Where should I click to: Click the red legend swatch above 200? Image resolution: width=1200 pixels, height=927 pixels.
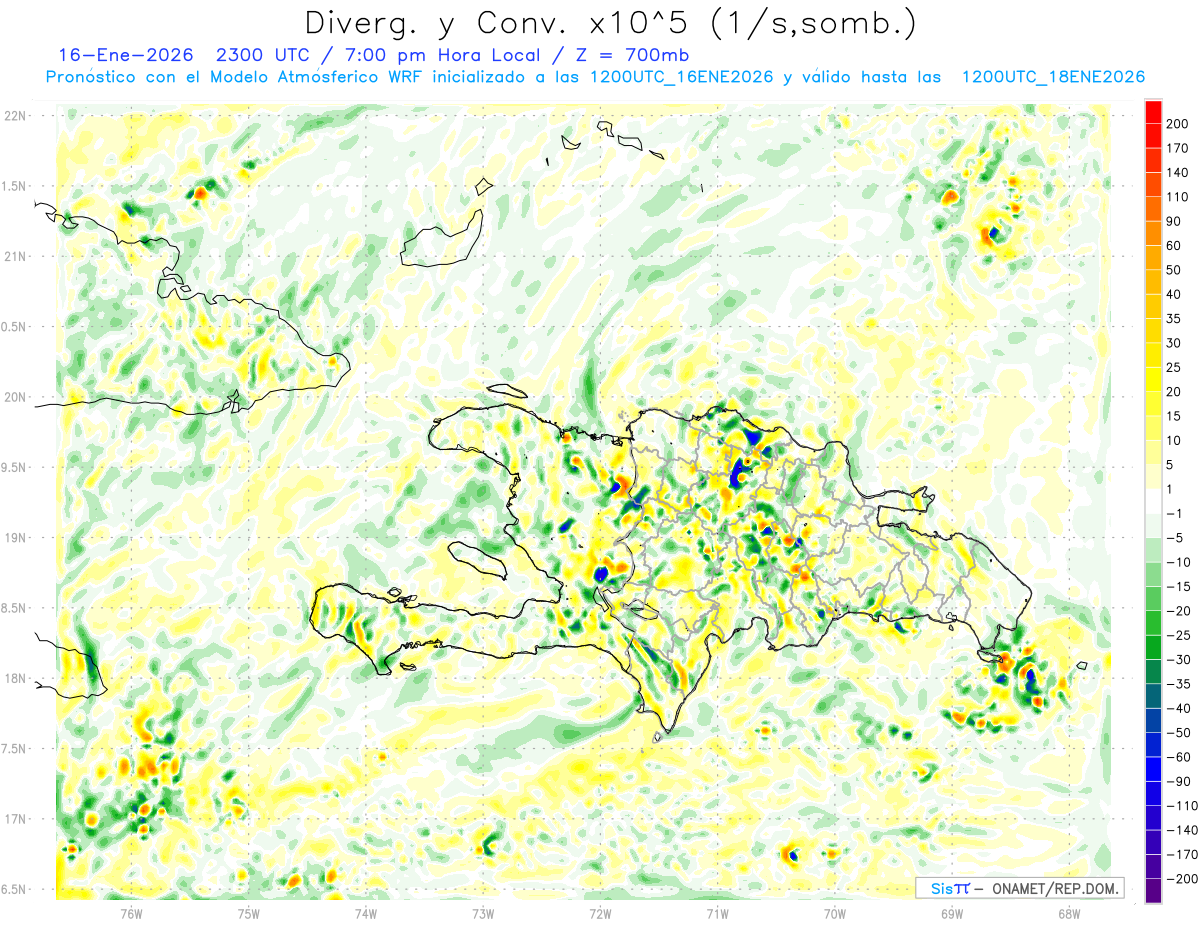point(1153,113)
